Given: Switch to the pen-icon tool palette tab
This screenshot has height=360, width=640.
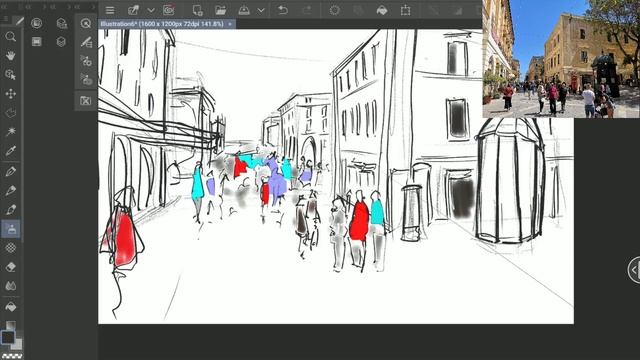Looking at the screenshot, I should (19, 20).
